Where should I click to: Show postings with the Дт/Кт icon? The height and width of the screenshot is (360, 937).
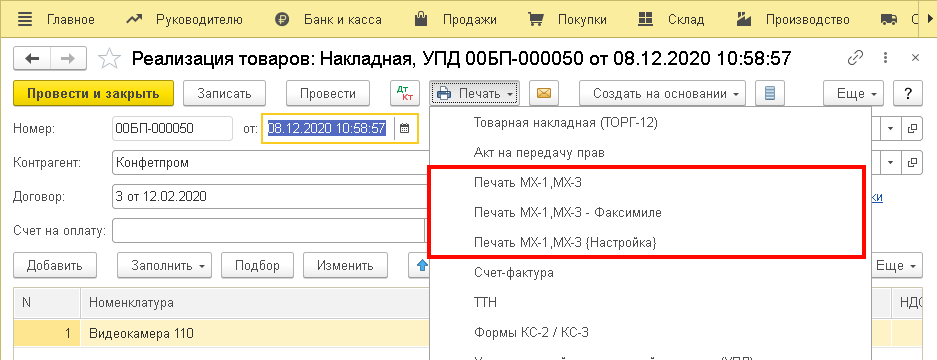tap(405, 93)
